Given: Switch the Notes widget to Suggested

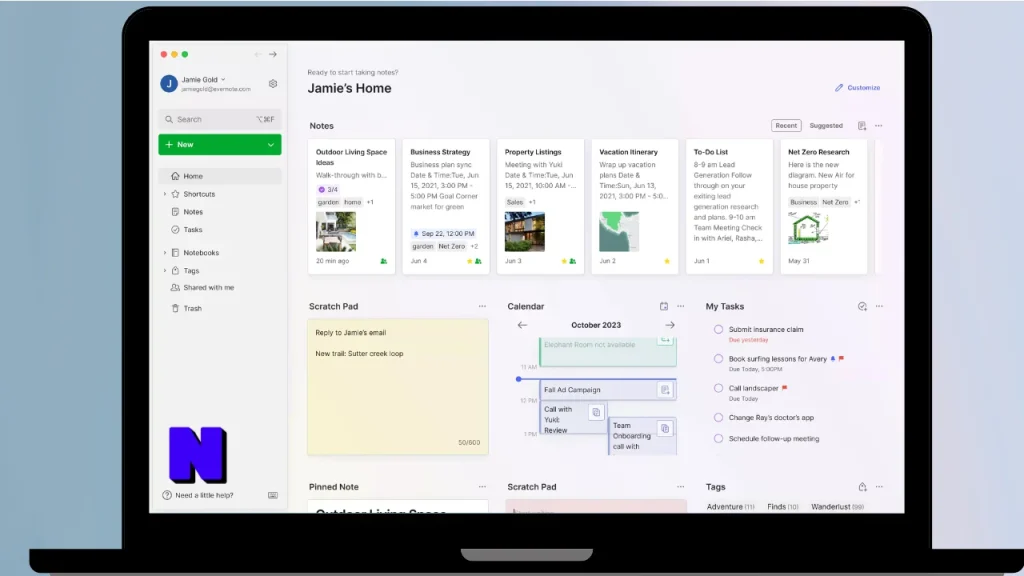Looking at the screenshot, I should (x=825, y=125).
